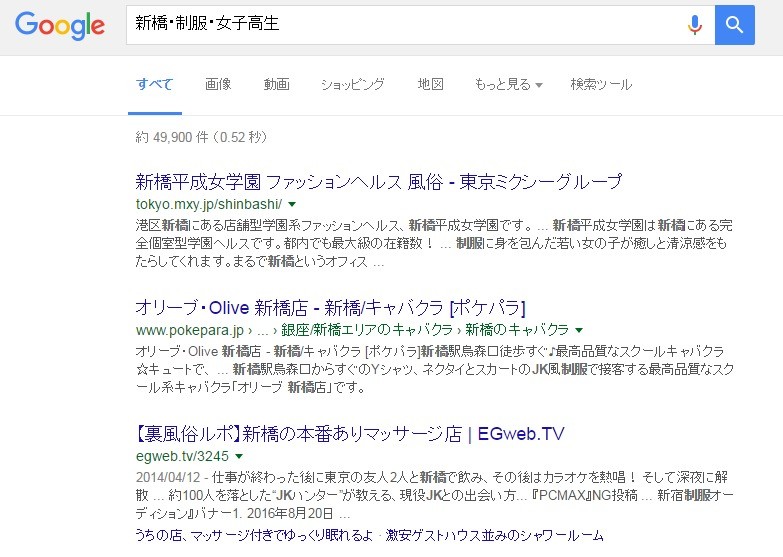
Task: Activate voice search microphone icon
Action: click(x=694, y=24)
